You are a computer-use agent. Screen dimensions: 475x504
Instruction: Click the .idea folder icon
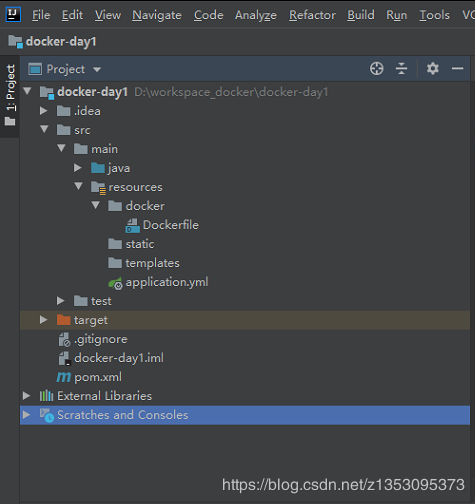pyautogui.click(x=63, y=111)
